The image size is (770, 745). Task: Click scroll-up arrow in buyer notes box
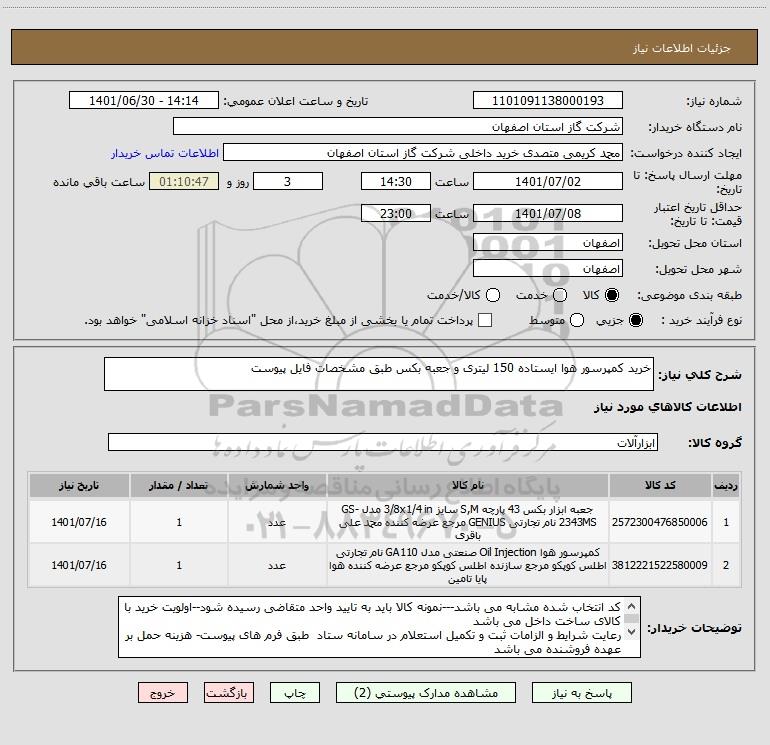(632, 606)
